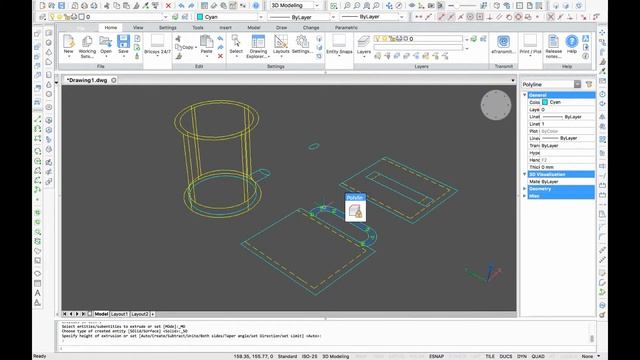Click the Standard text style in status bar
The width and height of the screenshot is (640, 360).
[287, 356]
